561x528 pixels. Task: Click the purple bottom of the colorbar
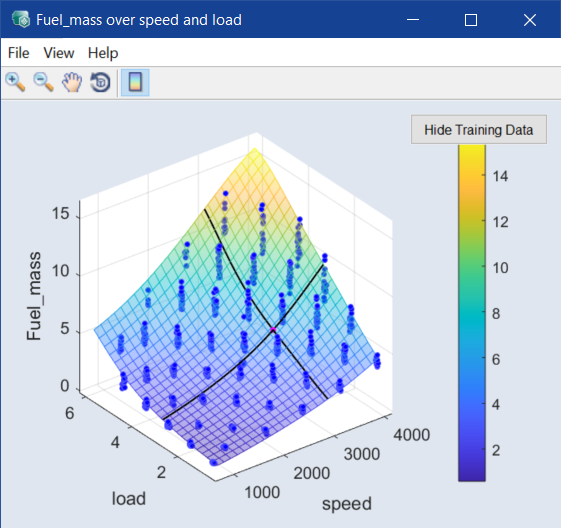472,474
